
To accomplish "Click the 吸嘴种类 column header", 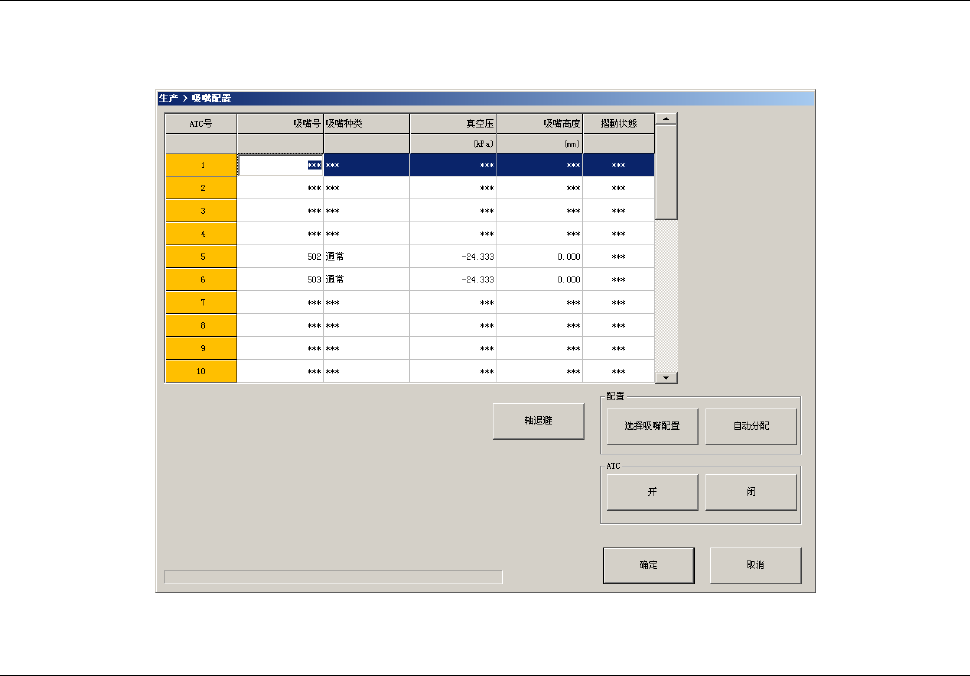I will (x=366, y=124).
